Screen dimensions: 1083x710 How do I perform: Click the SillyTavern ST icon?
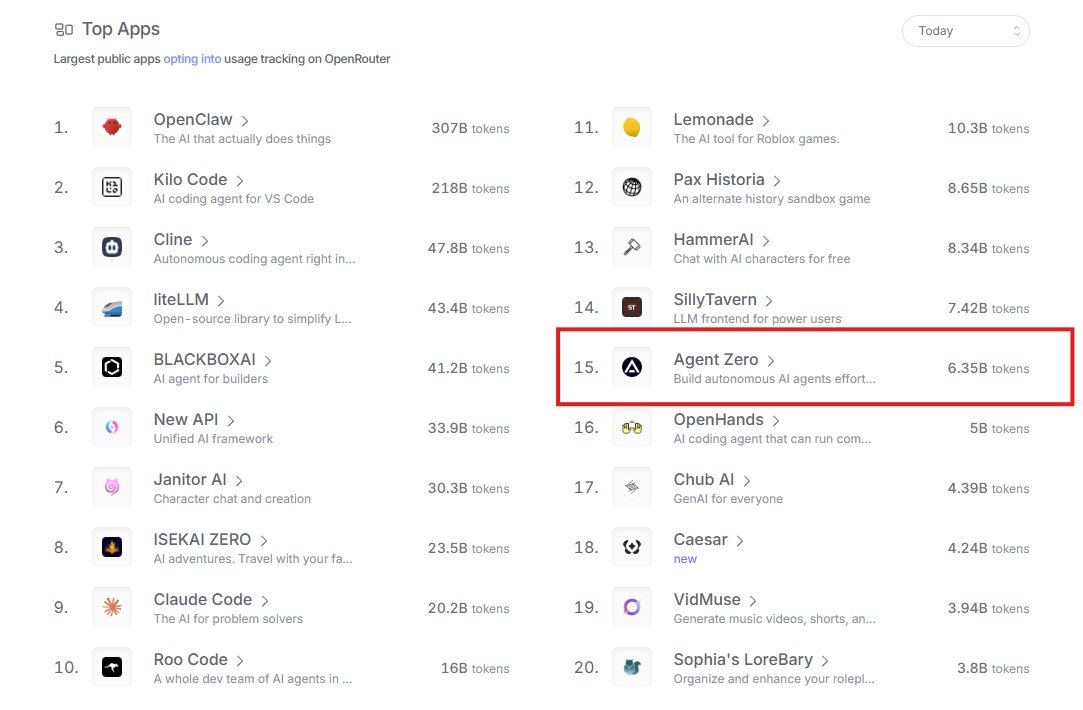pos(632,307)
